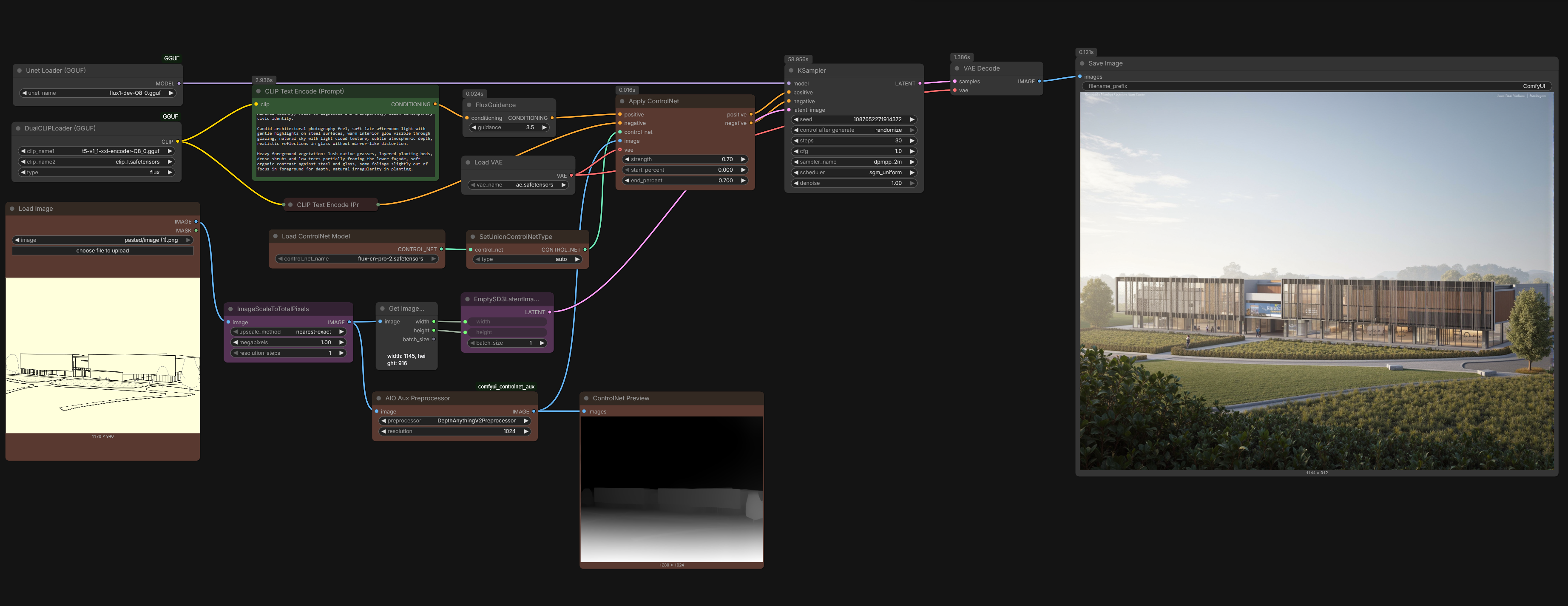Click the ControlNet strength value slider
This screenshot has width=1568, height=606.
(x=685, y=159)
